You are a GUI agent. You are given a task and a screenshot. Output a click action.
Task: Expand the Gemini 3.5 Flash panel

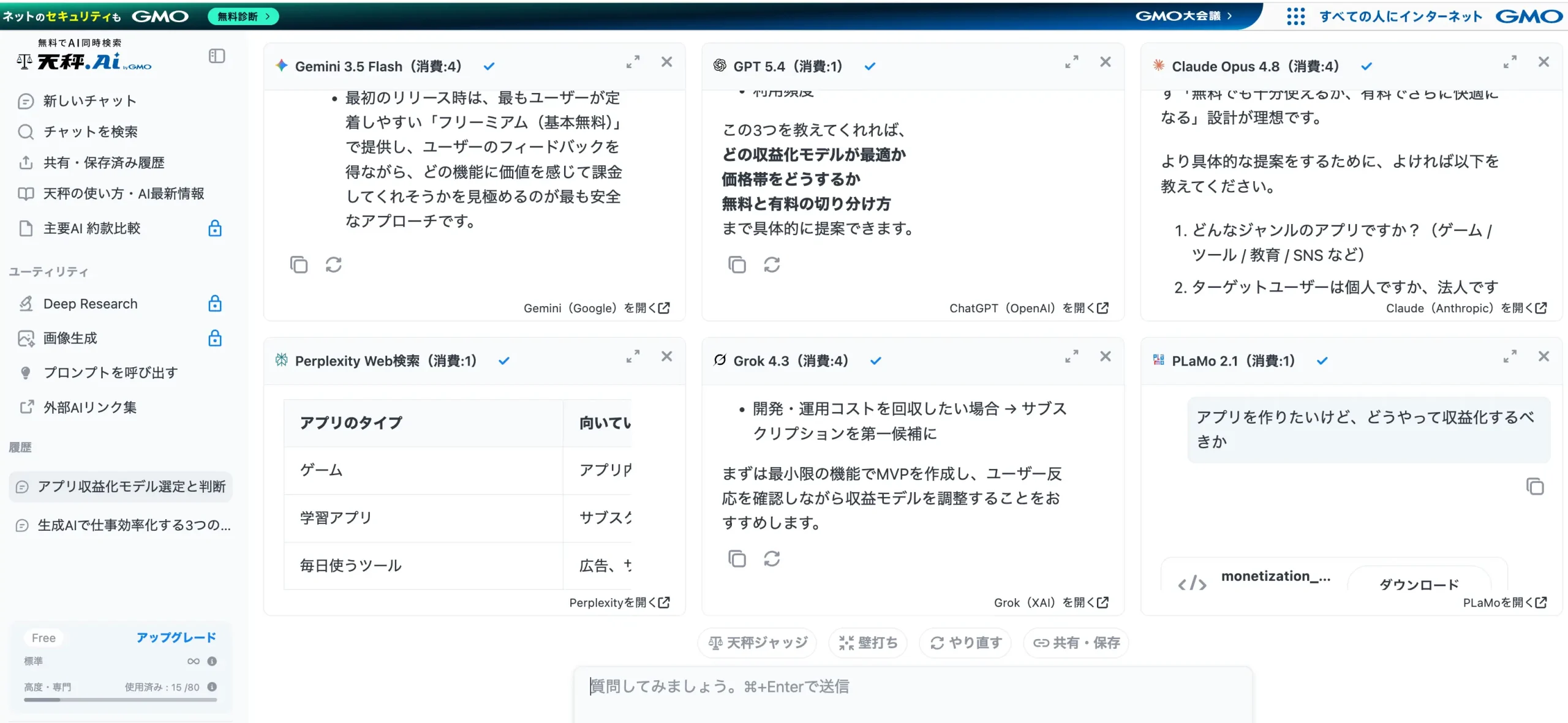pos(633,62)
